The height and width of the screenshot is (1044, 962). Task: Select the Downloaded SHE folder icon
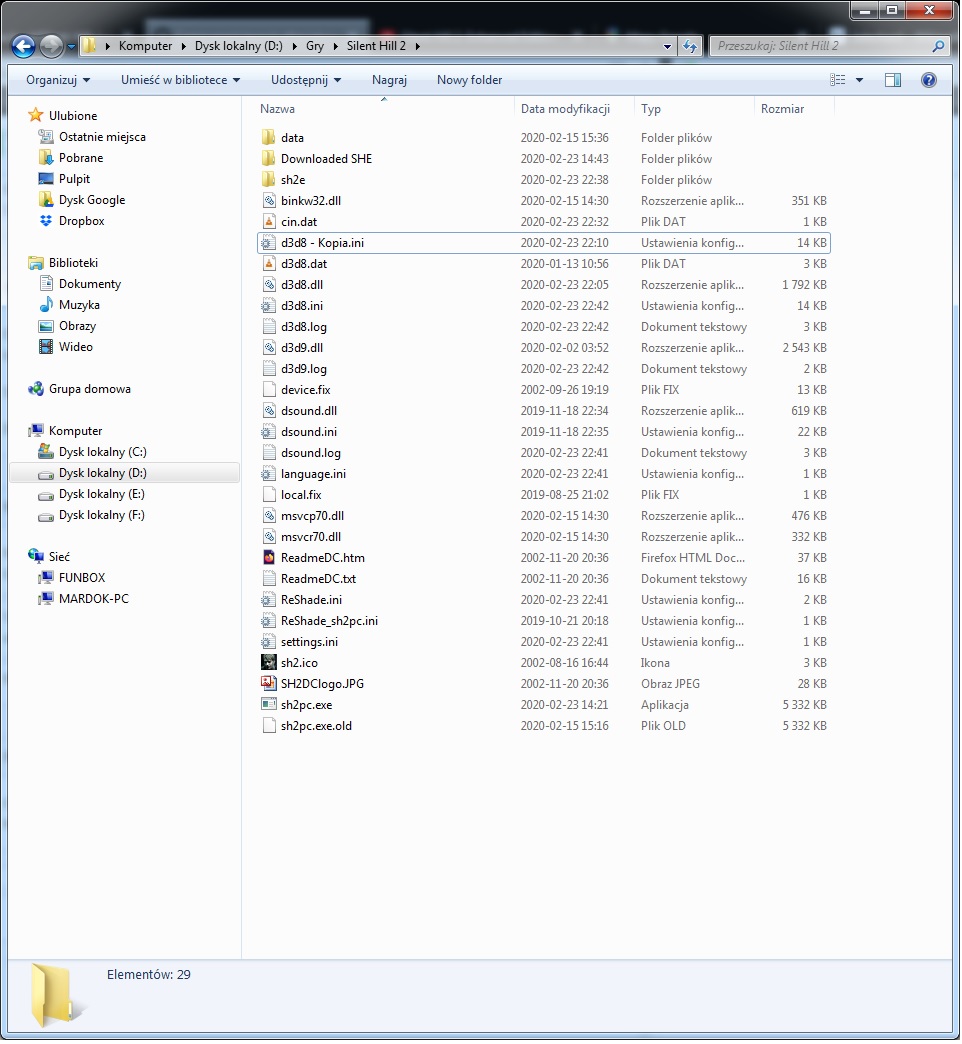point(269,158)
